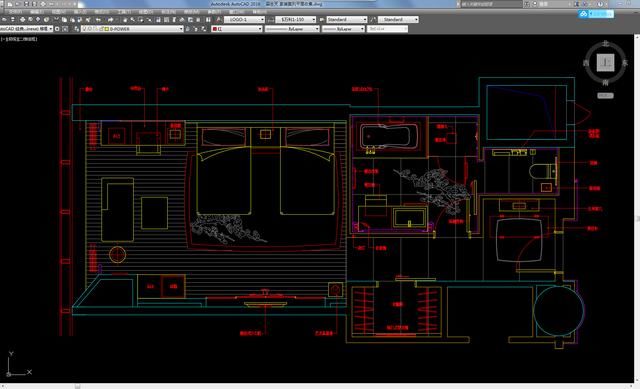Screen dimensions: 640x389
Task: Toggle freeze sun icon for 0-POWER layer
Action: click(89, 29)
